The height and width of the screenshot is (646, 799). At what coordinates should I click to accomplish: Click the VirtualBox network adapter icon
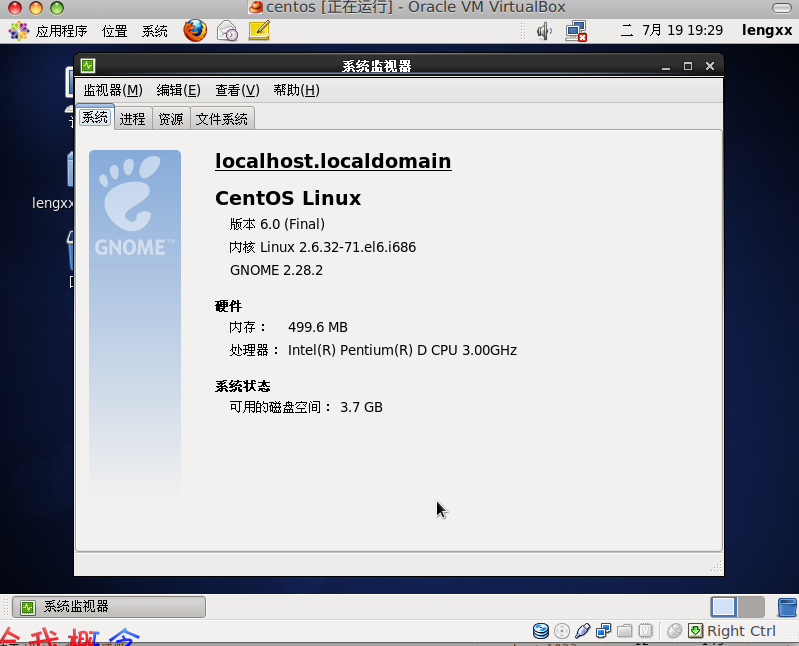pos(603,631)
